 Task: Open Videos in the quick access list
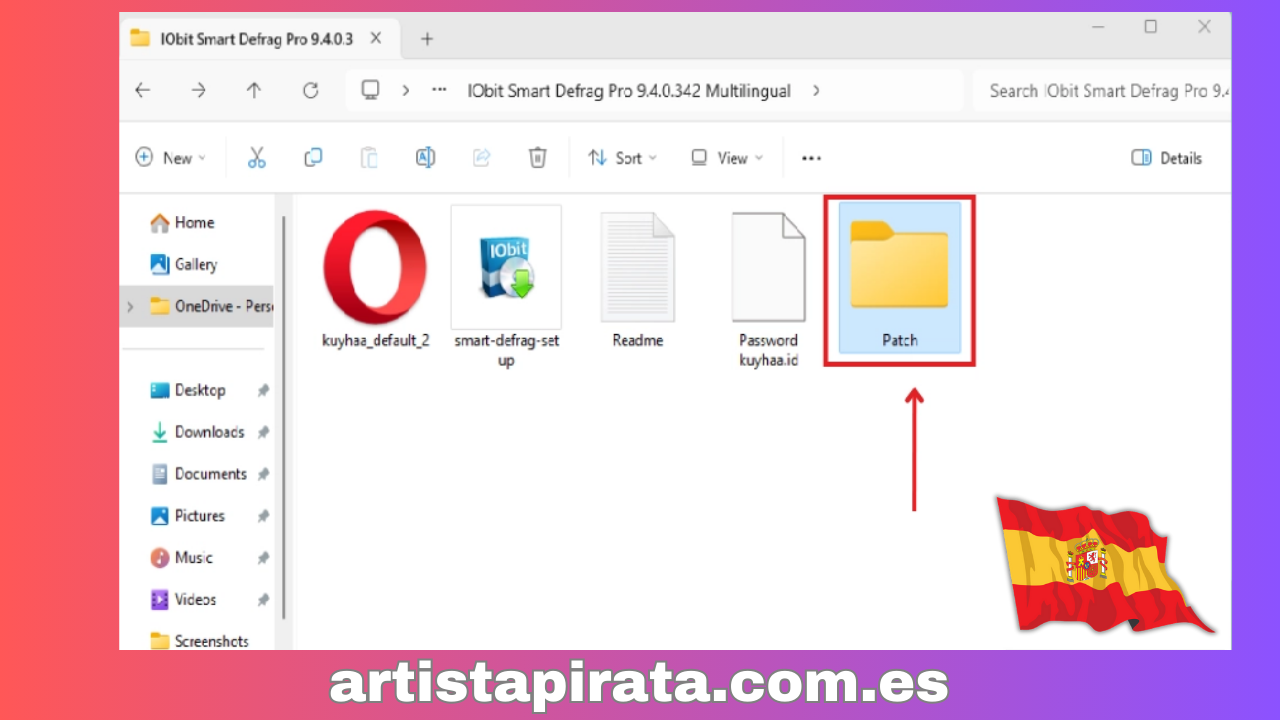[x=183, y=600]
